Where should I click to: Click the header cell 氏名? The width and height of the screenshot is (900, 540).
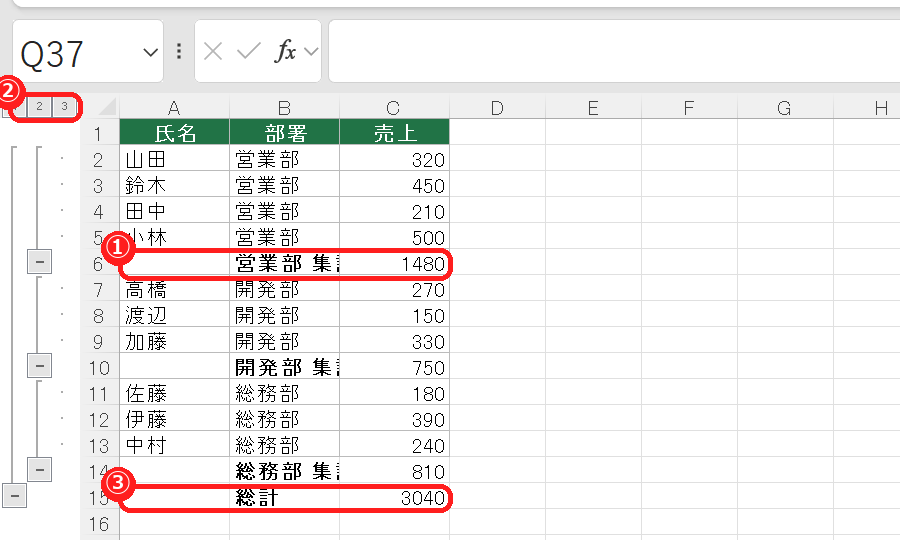coord(174,132)
